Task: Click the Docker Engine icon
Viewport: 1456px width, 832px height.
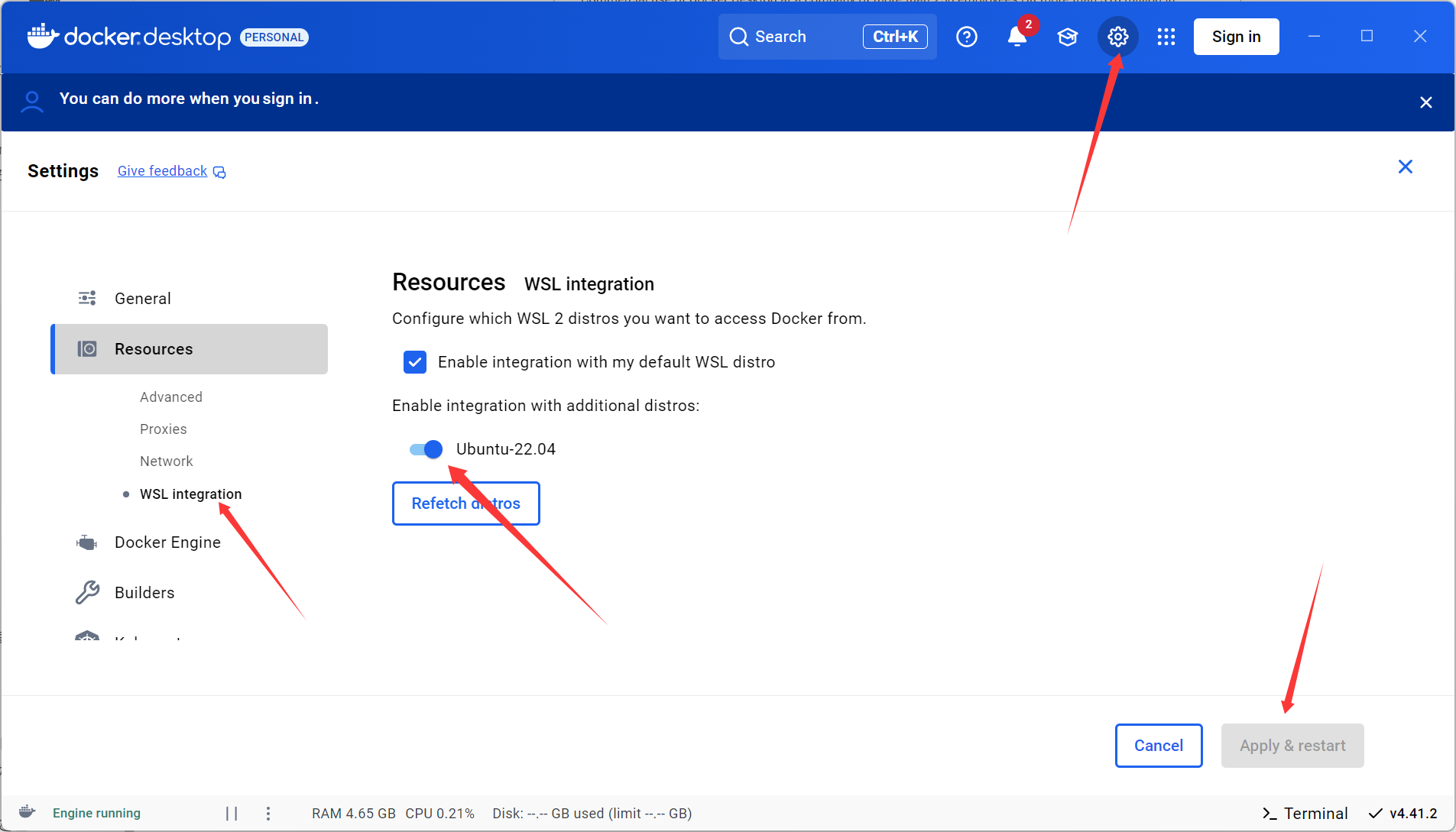Action: point(87,542)
